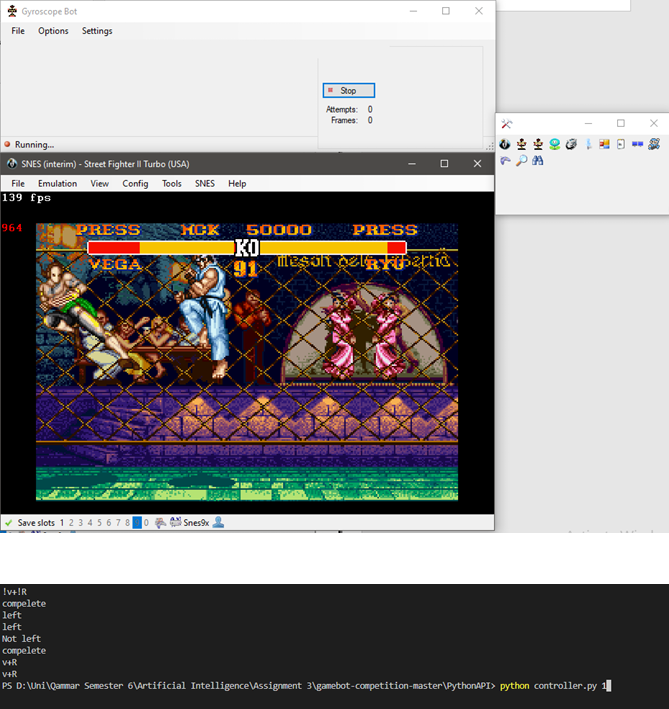Open the Tools menu in SNES window

[172, 184]
